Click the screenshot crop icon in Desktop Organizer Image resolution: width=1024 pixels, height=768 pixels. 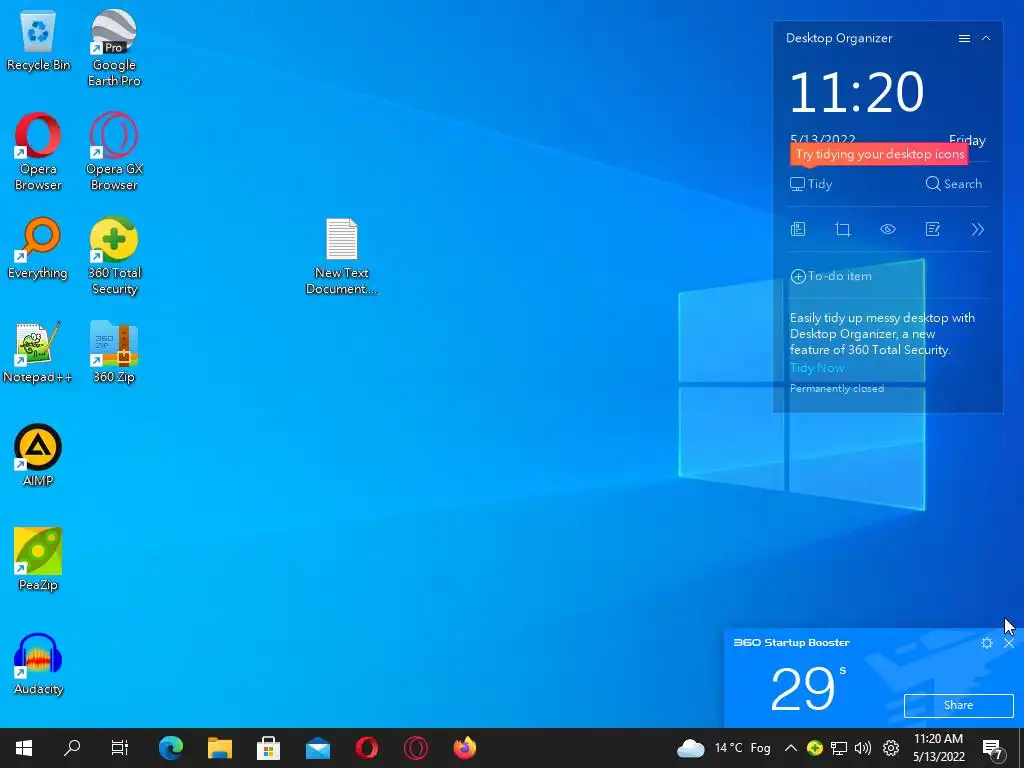point(843,229)
